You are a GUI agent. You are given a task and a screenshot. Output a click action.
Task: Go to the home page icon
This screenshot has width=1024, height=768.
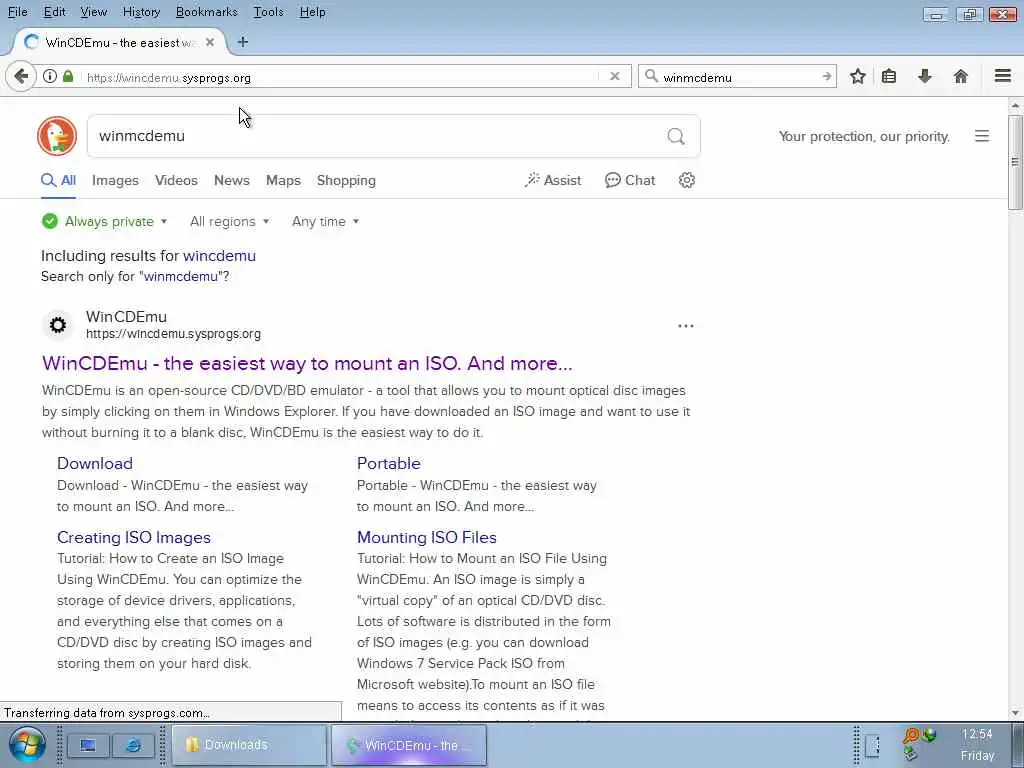pyautogui.click(x=960, y=76)
